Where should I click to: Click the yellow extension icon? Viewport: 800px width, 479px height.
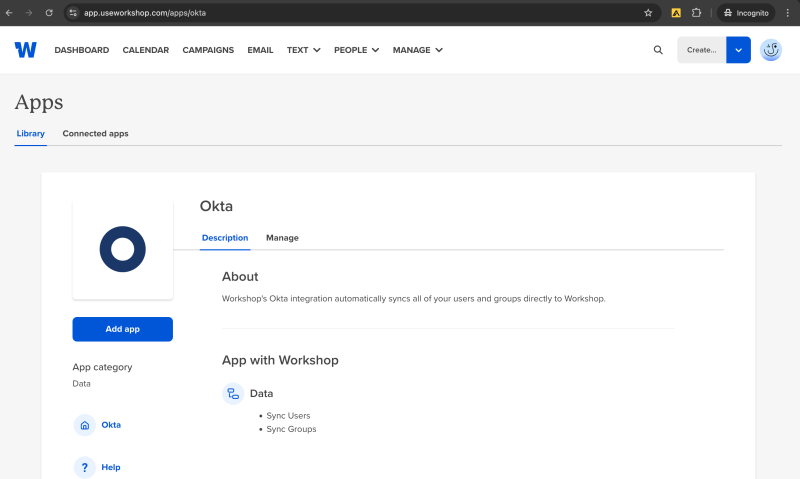point(676,13)
